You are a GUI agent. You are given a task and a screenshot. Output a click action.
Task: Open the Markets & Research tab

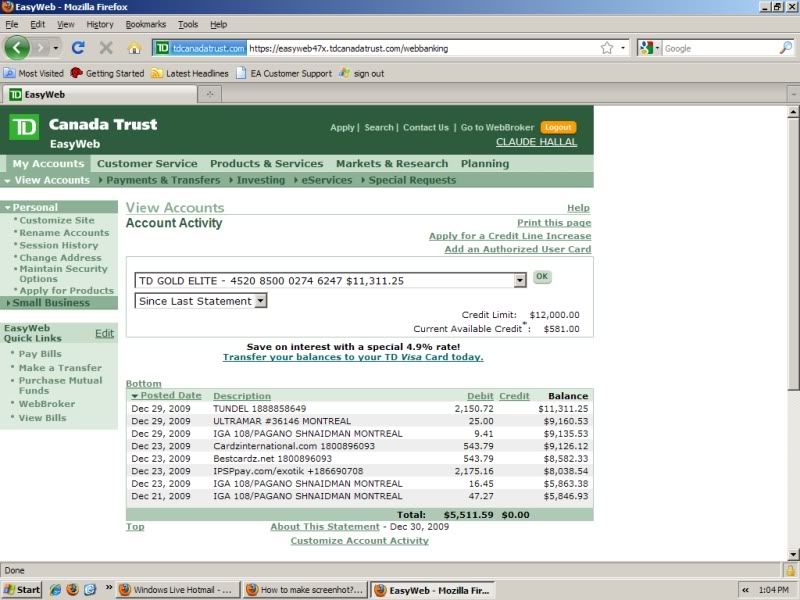tap(392, 164)
